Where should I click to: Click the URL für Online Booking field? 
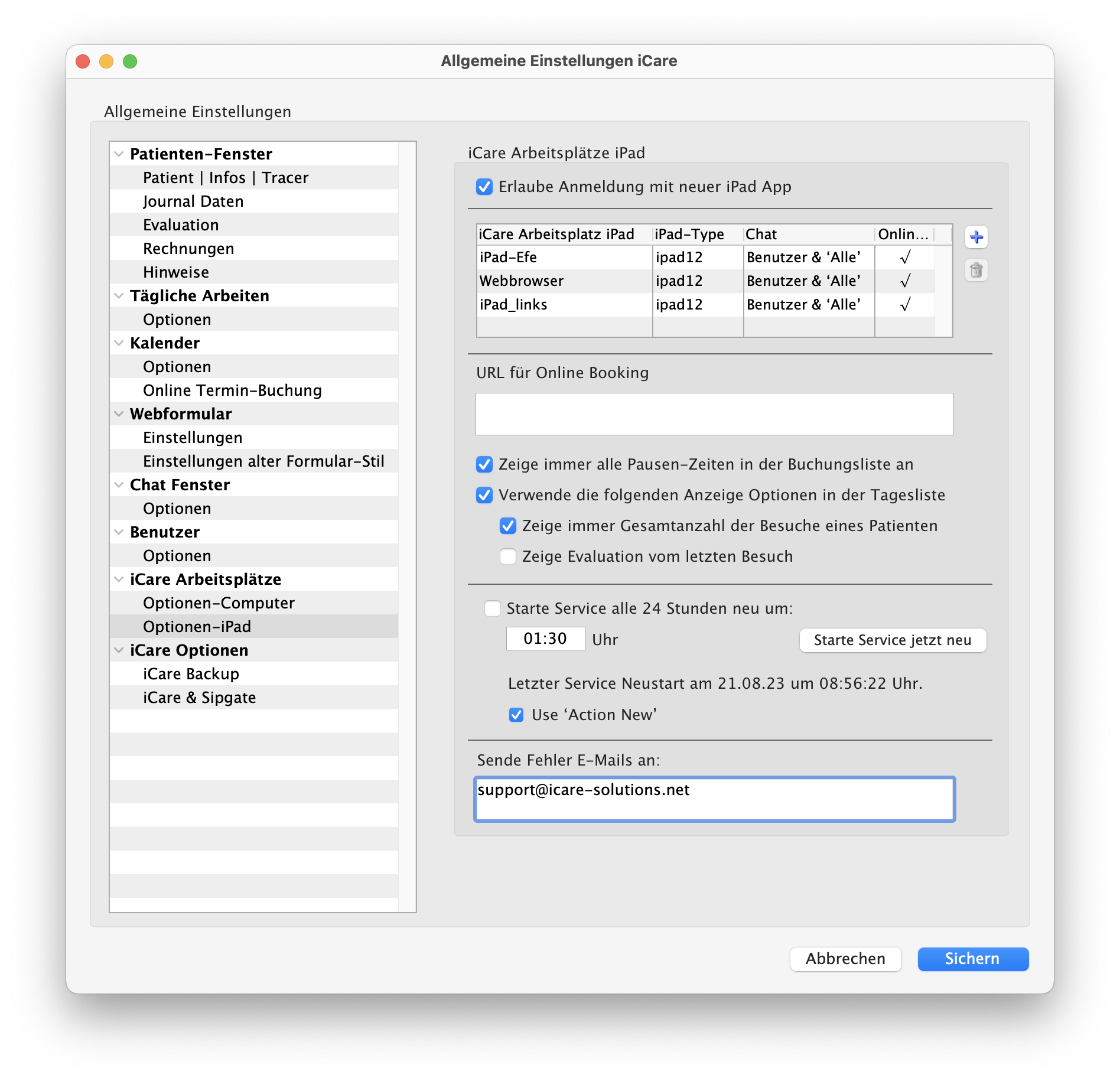[x=714, y=414]
